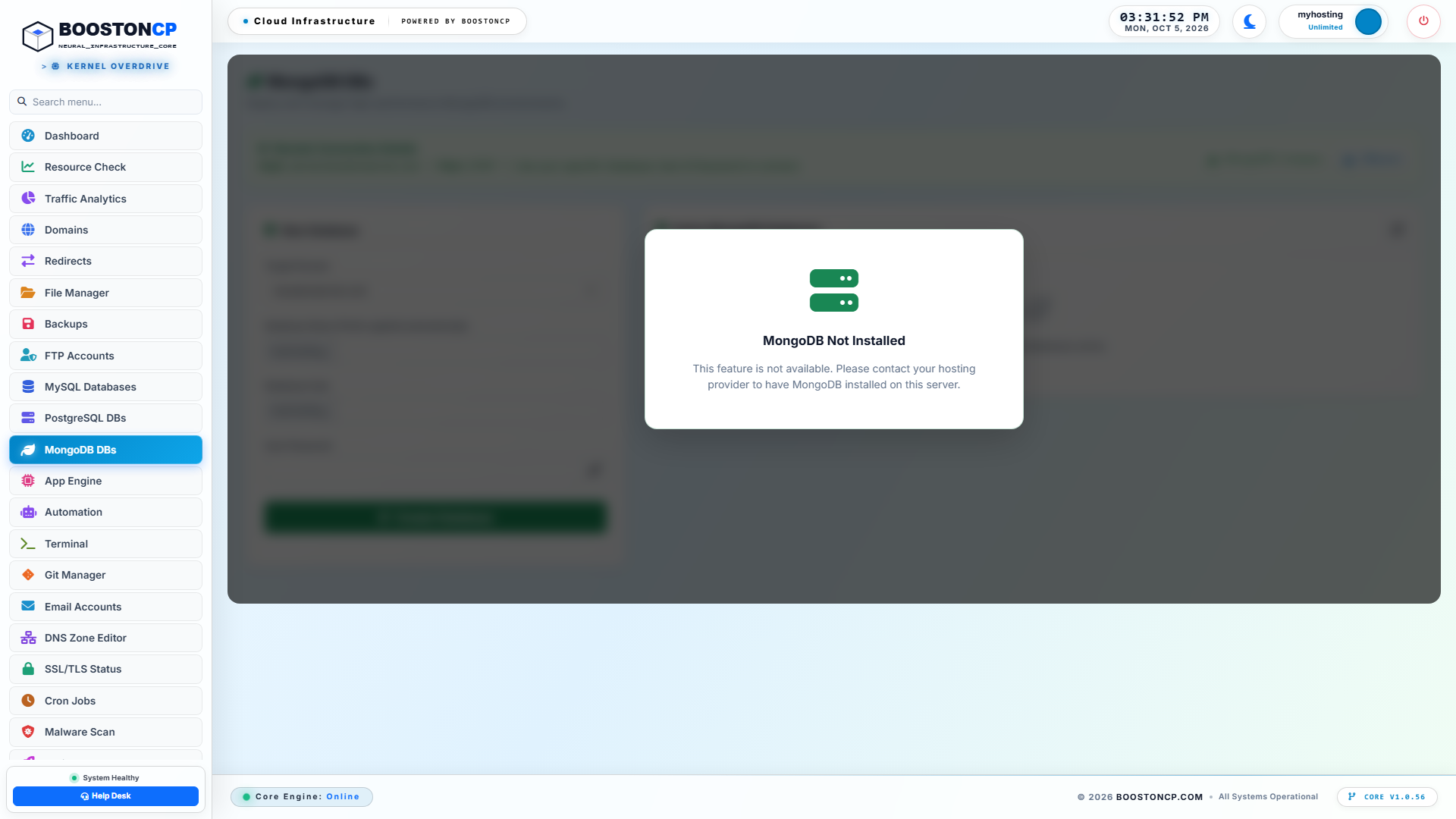Screen dimensions: 1456x819
Task: Click the SSL/TLS Status lock icon
Action: point(28,669)
